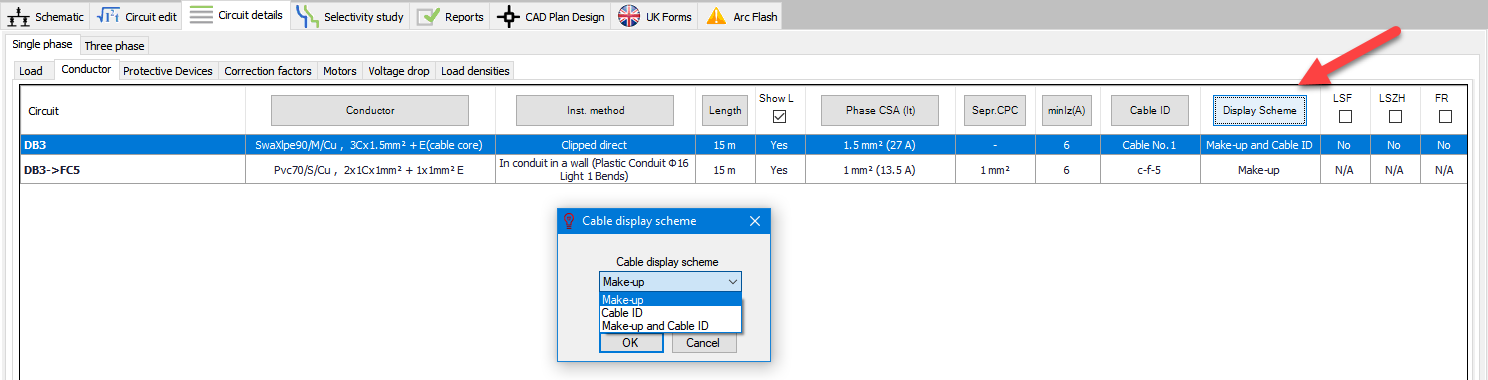Choose Make-up and Cable ID option
The image size is (1488, 380).
click(670, 325)
